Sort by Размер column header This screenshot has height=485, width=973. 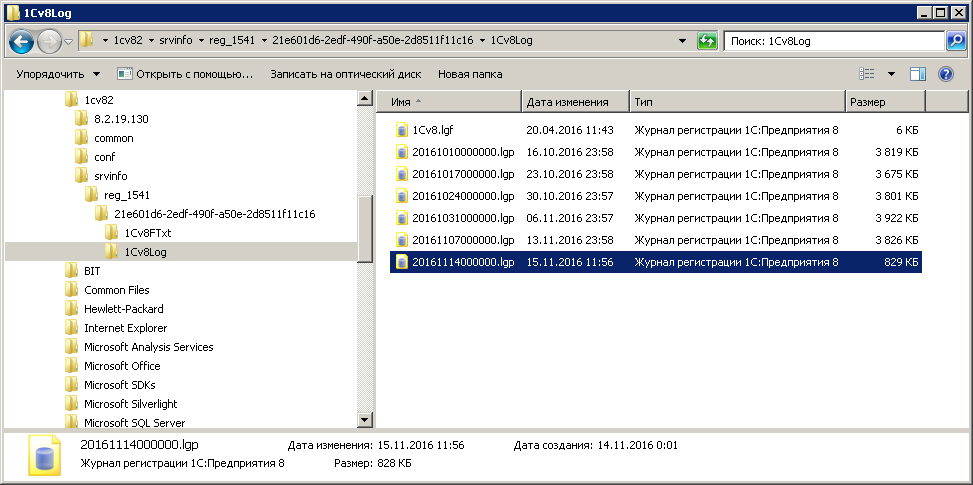[886, 102]
